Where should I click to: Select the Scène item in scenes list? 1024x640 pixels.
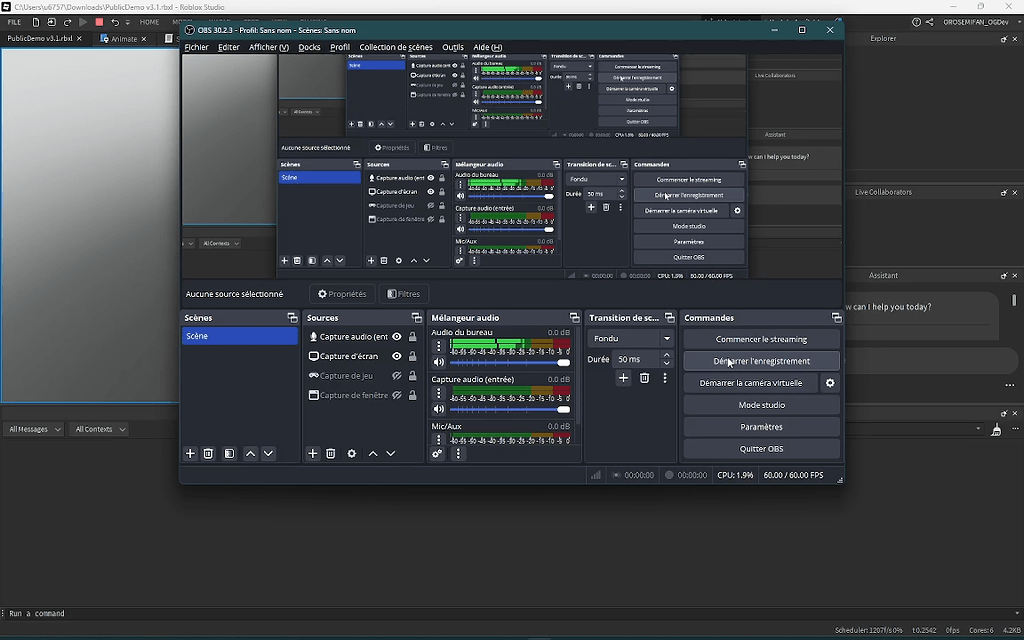(240, 336)
